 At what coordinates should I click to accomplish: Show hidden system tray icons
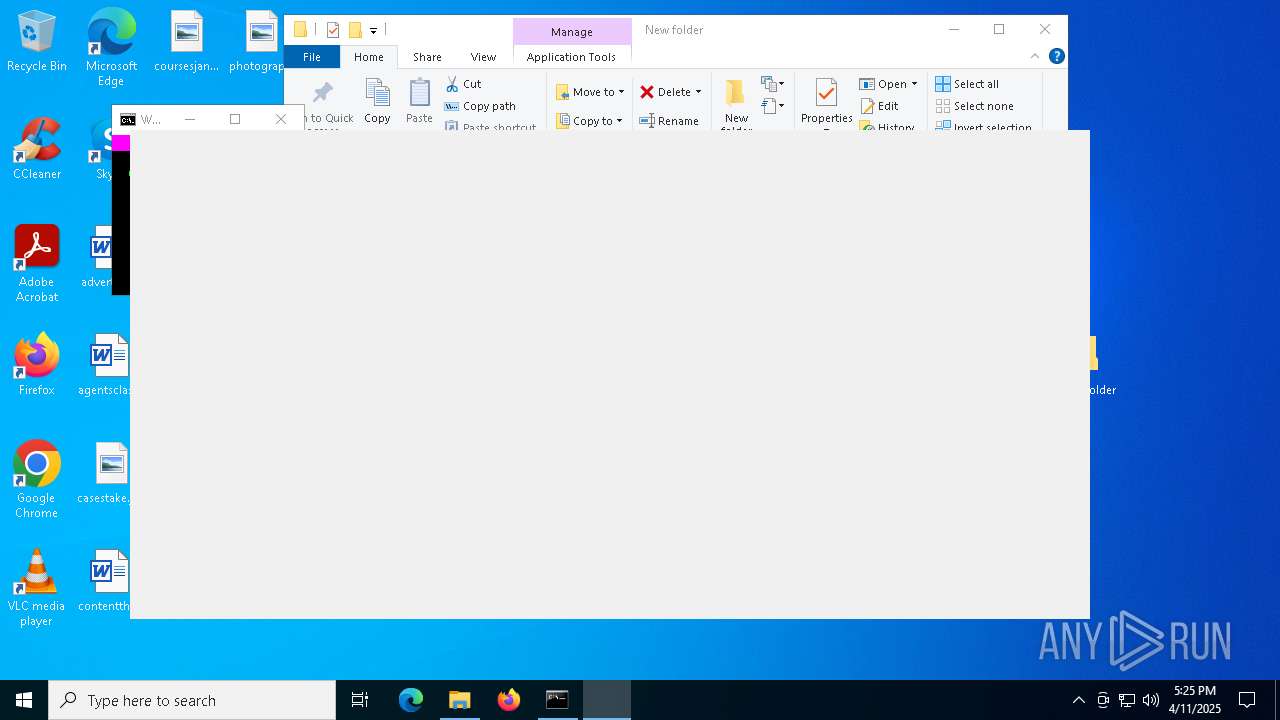click(x=1078, y=700)
